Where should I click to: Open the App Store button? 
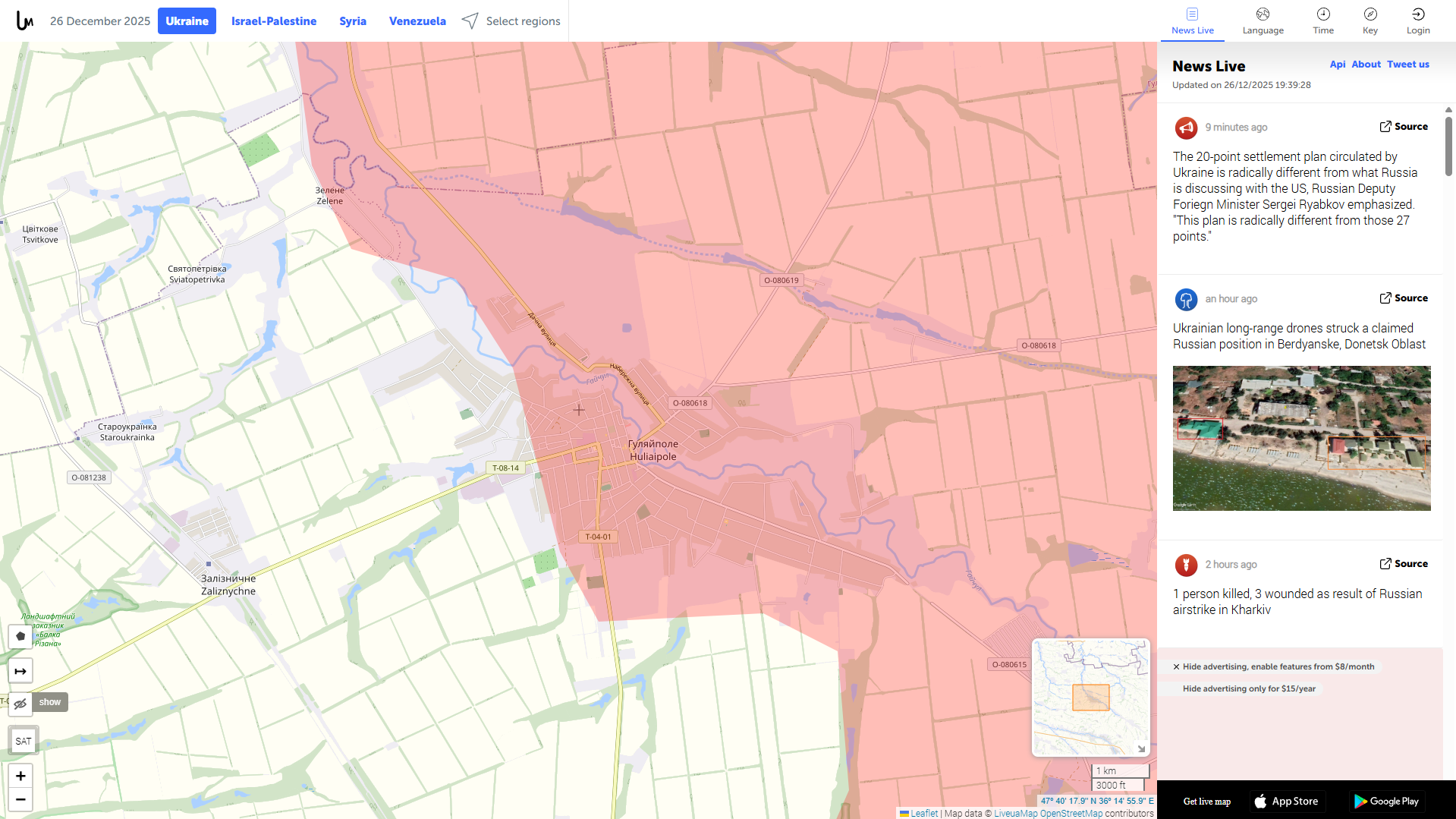click(1286, 802)
